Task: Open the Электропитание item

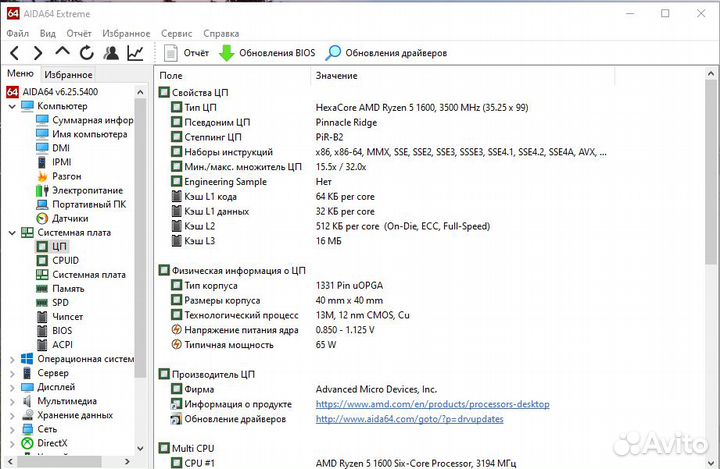Action: tap(79, 190)
